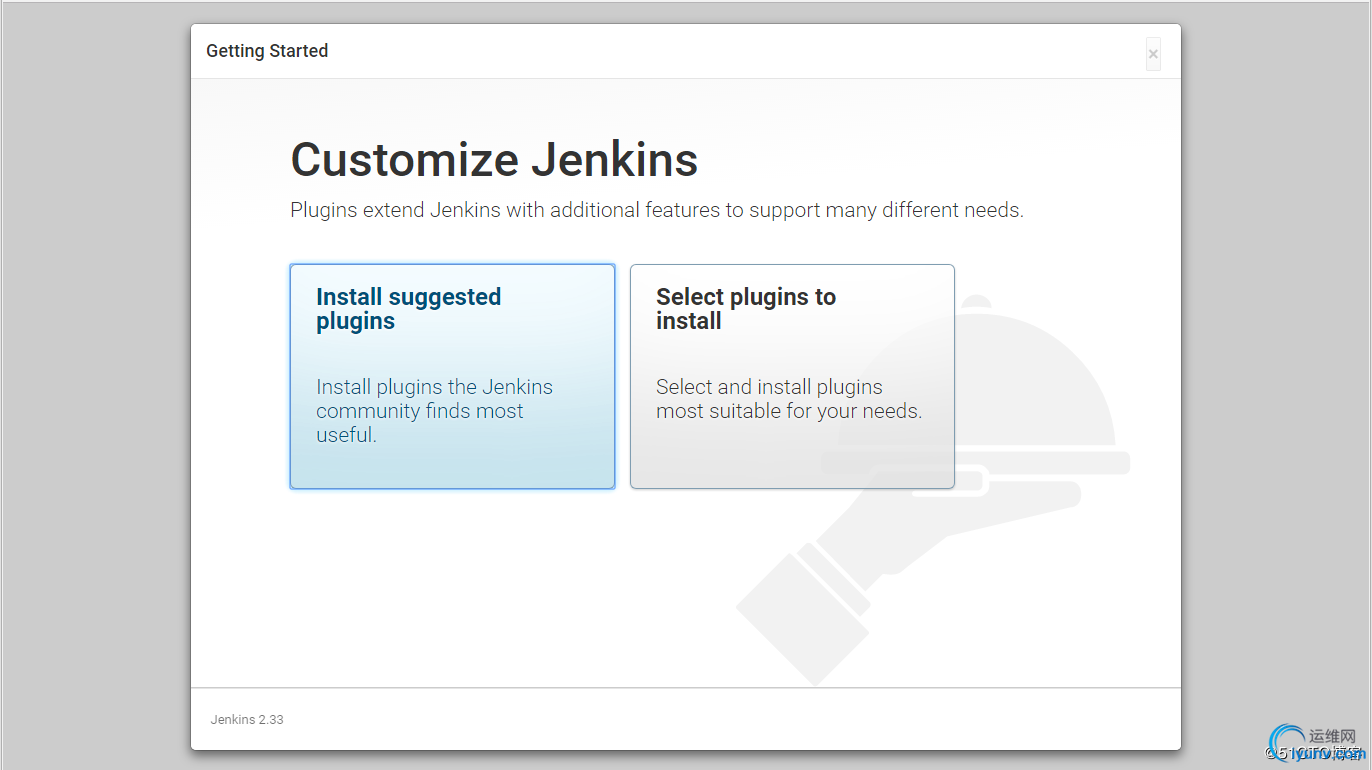Close the Getting Started dialog

(x=1153, y=54)
